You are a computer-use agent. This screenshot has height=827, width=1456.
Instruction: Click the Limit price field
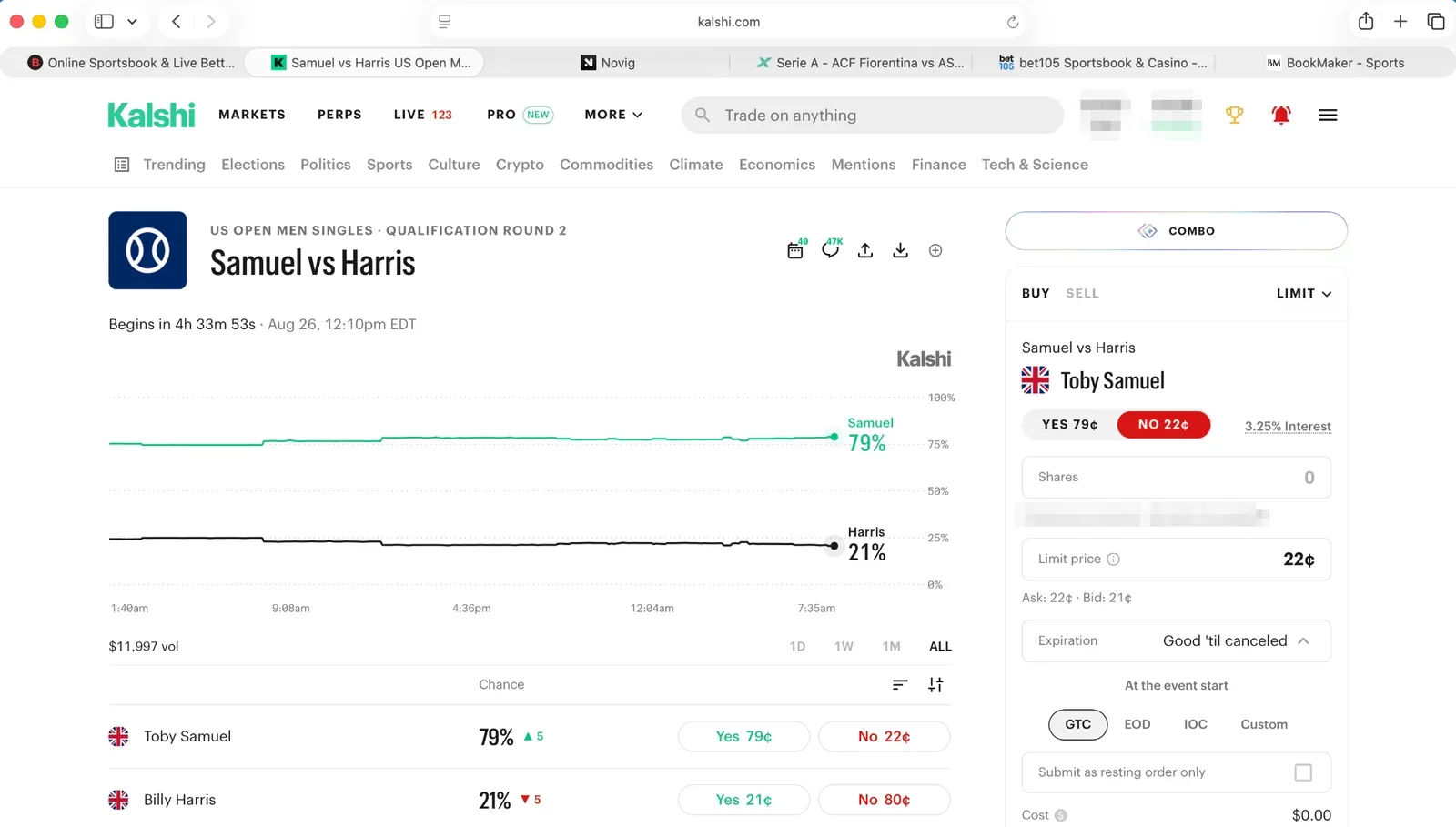pyautogui.click(x=1177, y=560)
